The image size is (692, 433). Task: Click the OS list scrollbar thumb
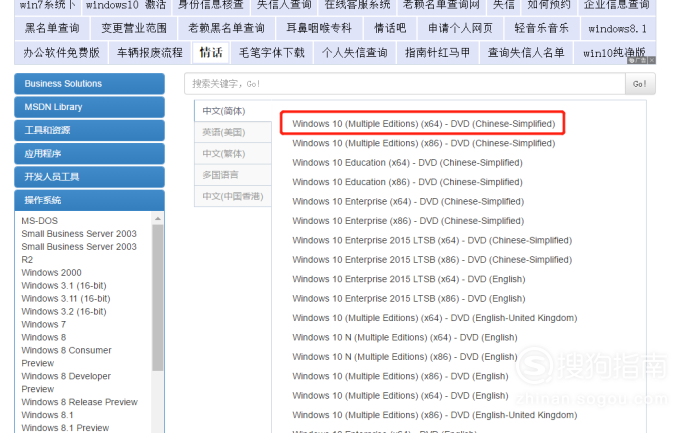point(158,298)
